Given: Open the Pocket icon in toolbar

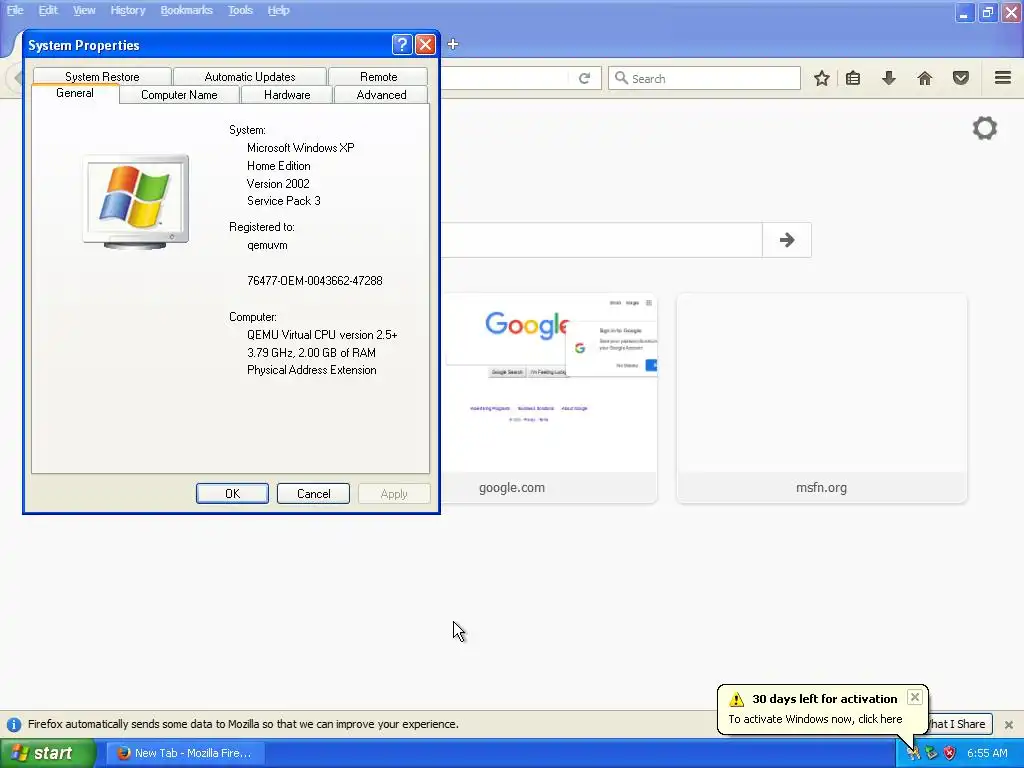Looking at the screenshot, I should [961, 78].
